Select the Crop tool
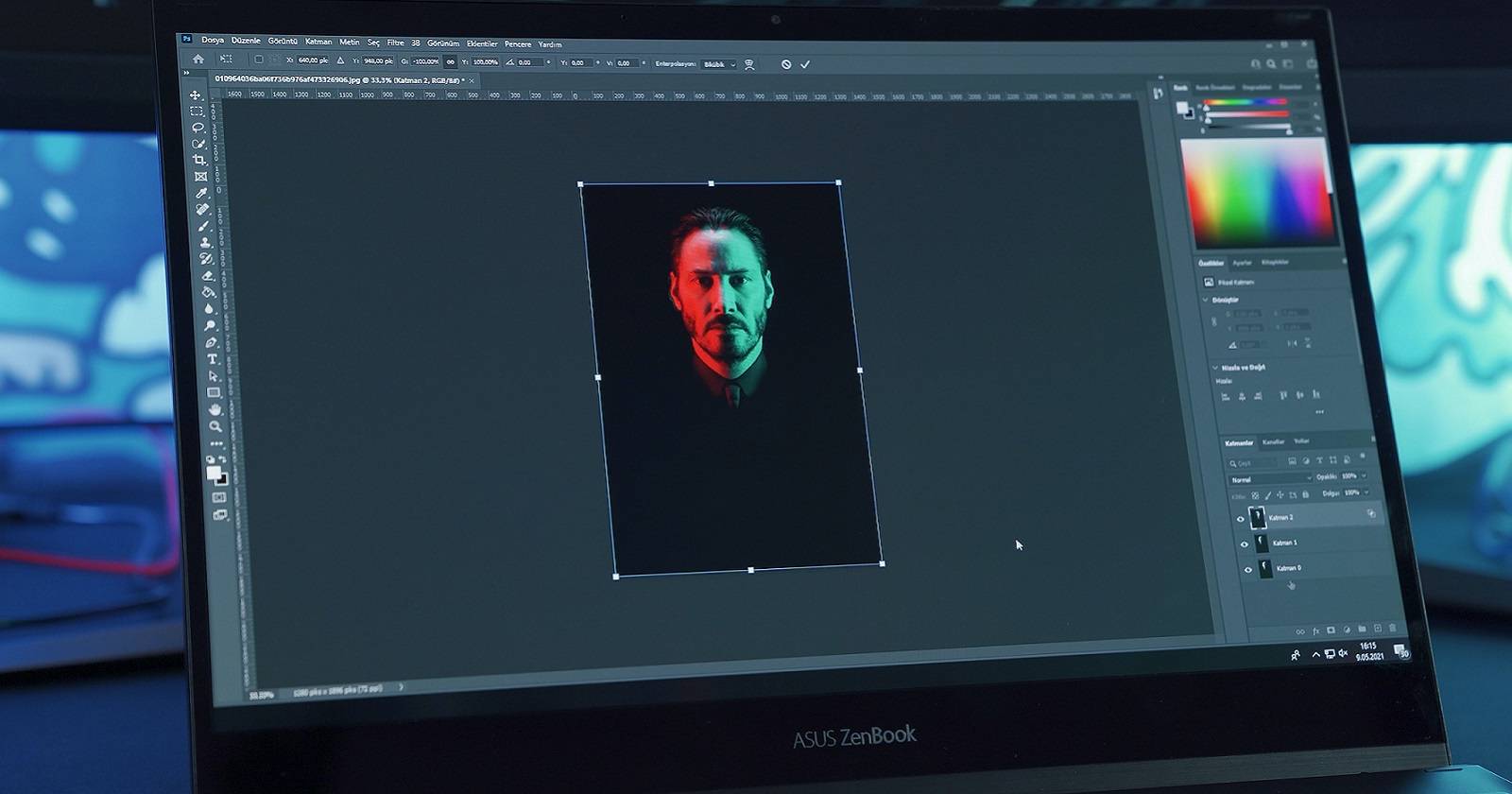1512x794 pixels. [199, 160]
